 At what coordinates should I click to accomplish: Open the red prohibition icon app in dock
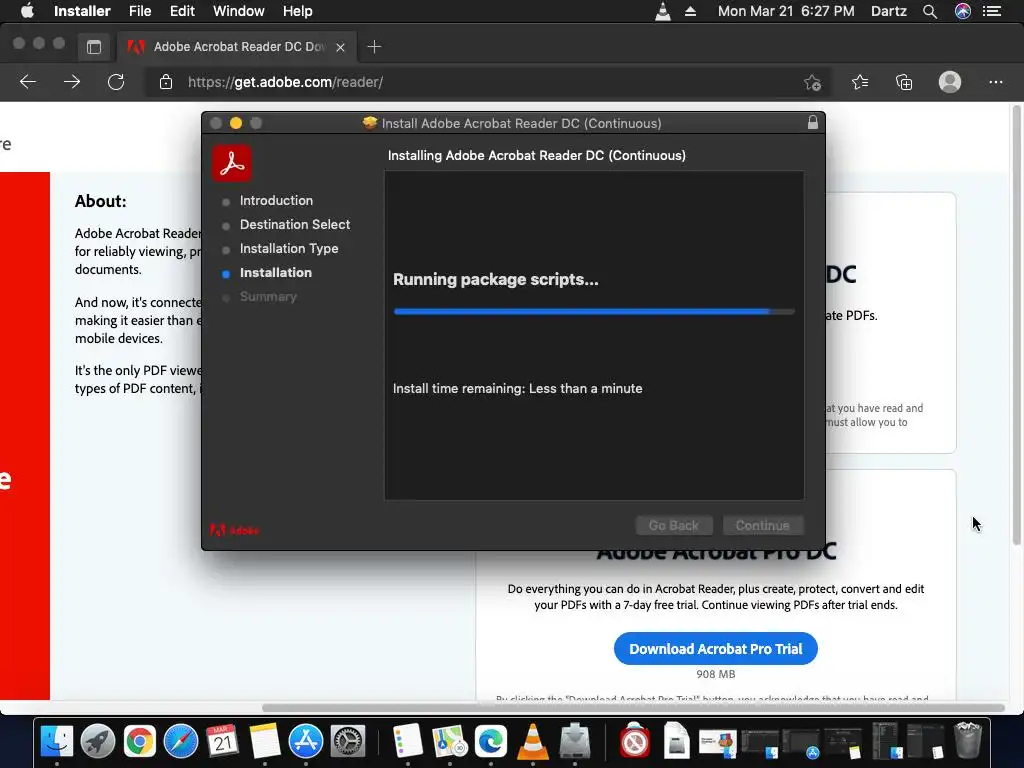634,741
